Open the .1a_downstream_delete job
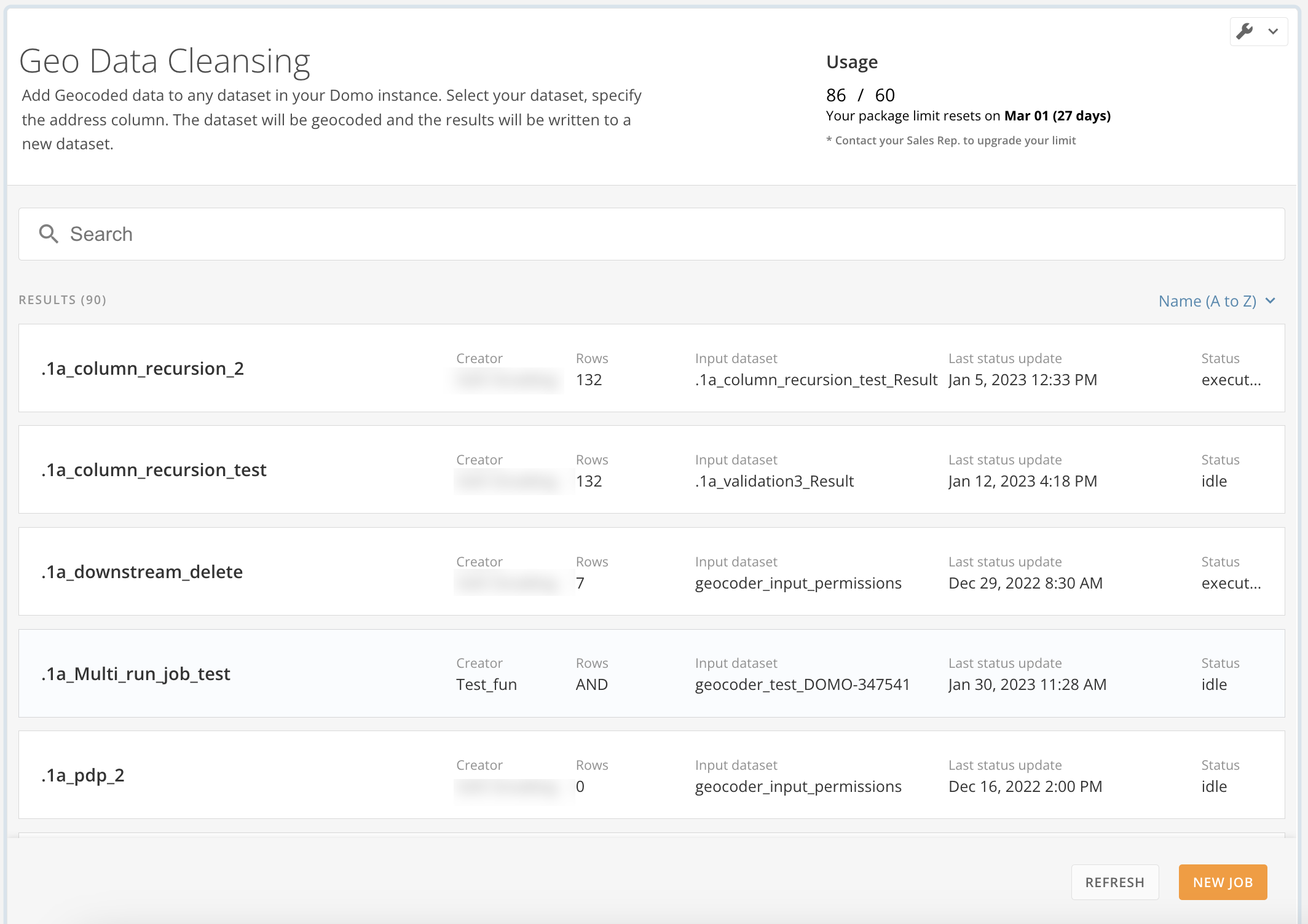The height and width of the screenshot is (924, 1308). 142,572
